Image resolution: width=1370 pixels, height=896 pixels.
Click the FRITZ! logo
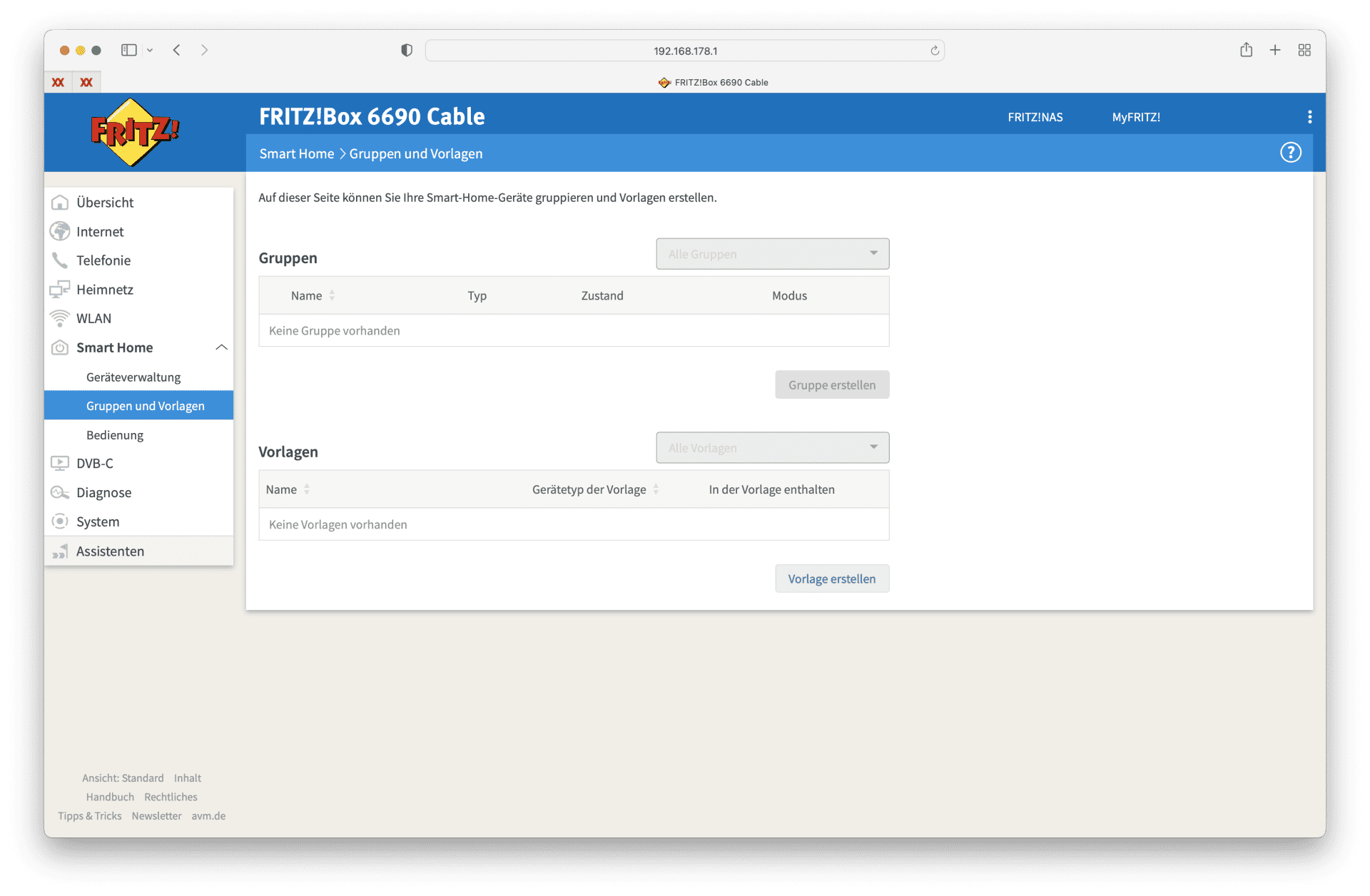coord(134,132)
